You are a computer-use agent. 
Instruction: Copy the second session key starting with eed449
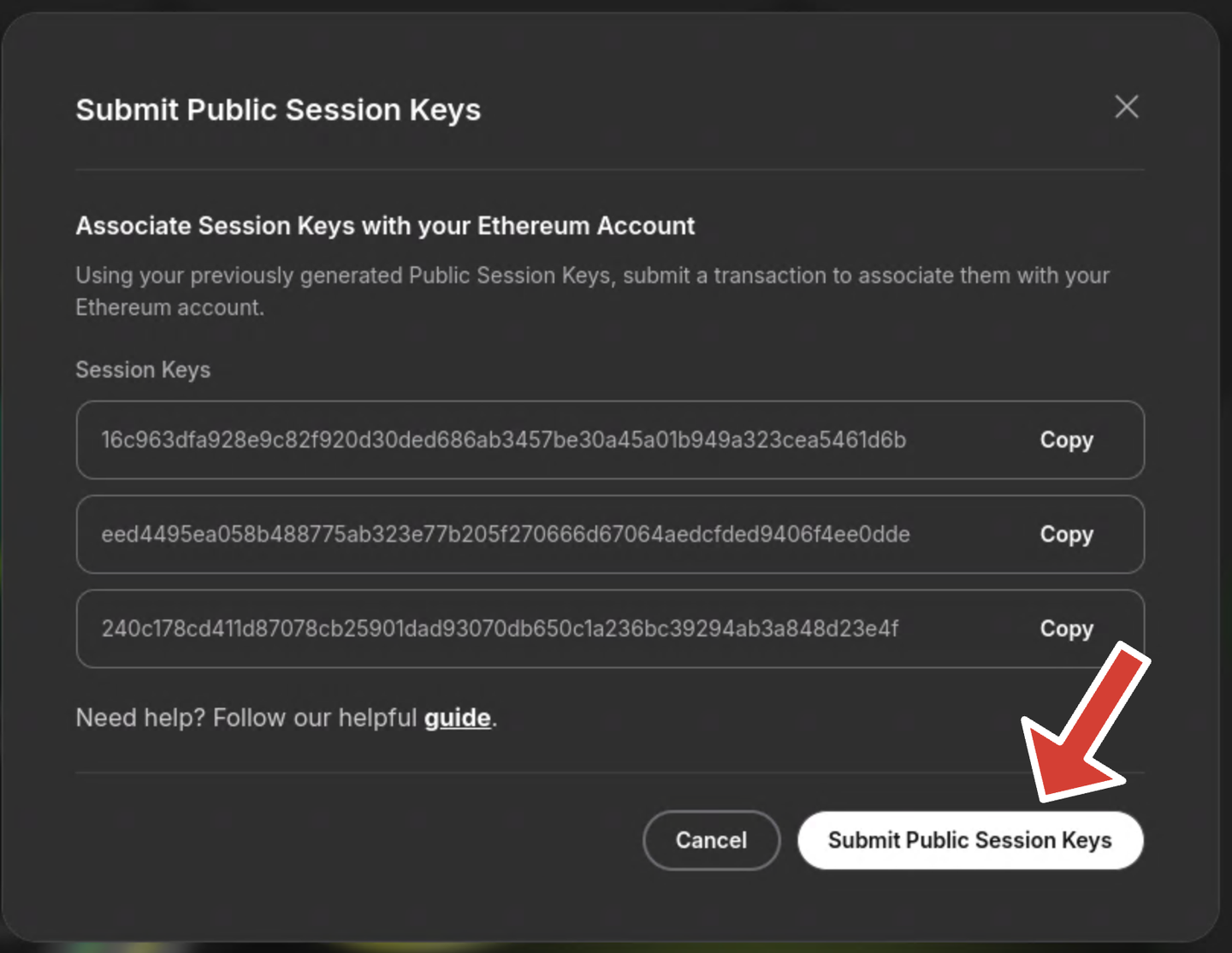(x=1066, y=534)
